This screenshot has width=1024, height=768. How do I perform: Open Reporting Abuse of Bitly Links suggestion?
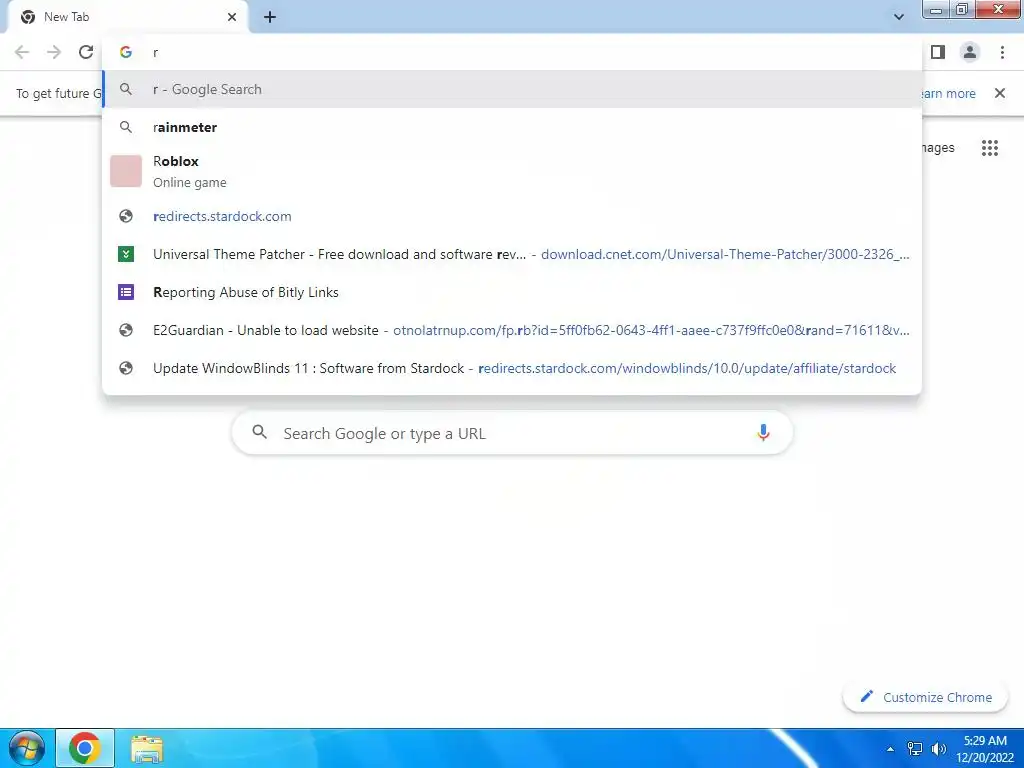(512, 292)
